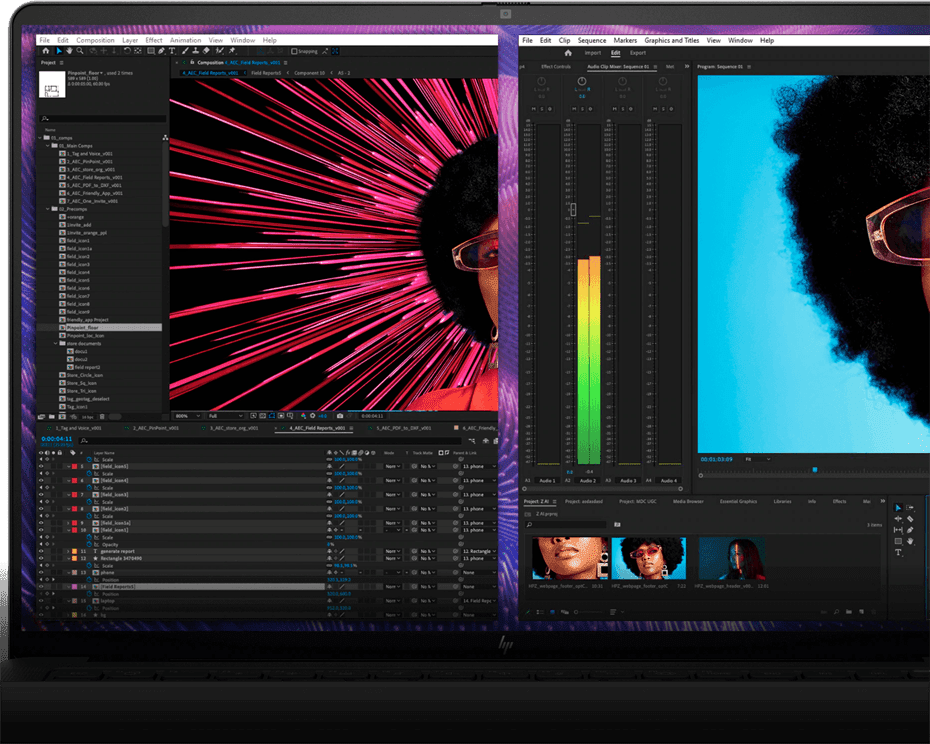This screenshot has width=930, height=744.
Task: Select the Premiere Selection tool in tools panel
Action: [898, 508]
